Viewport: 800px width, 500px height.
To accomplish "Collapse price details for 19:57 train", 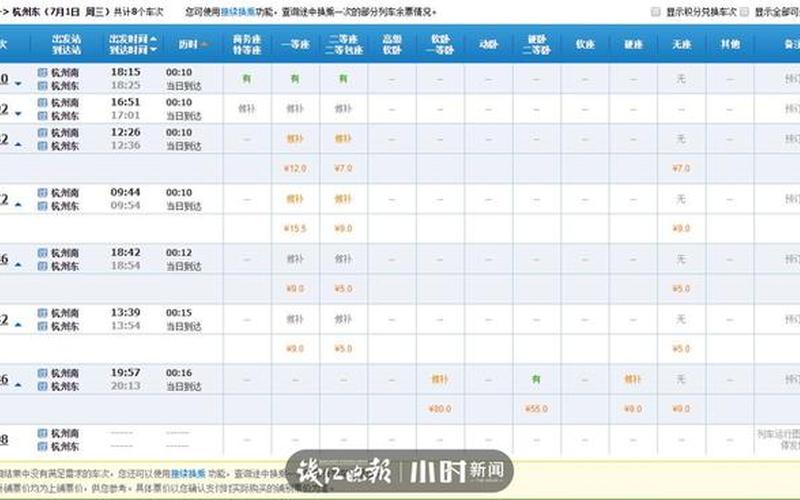I will 18,385.
